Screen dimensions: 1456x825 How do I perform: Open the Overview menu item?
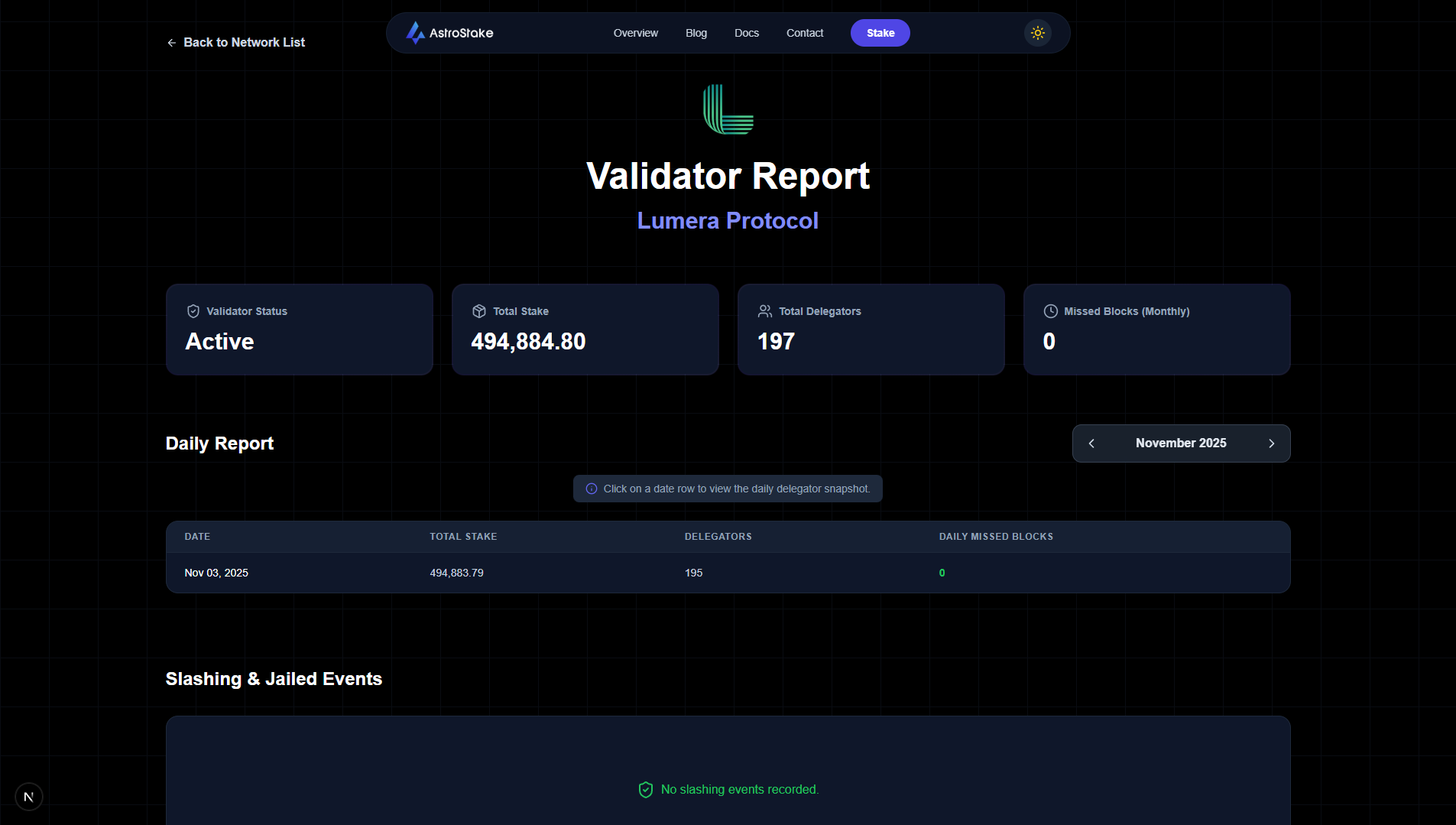point(635,33)
